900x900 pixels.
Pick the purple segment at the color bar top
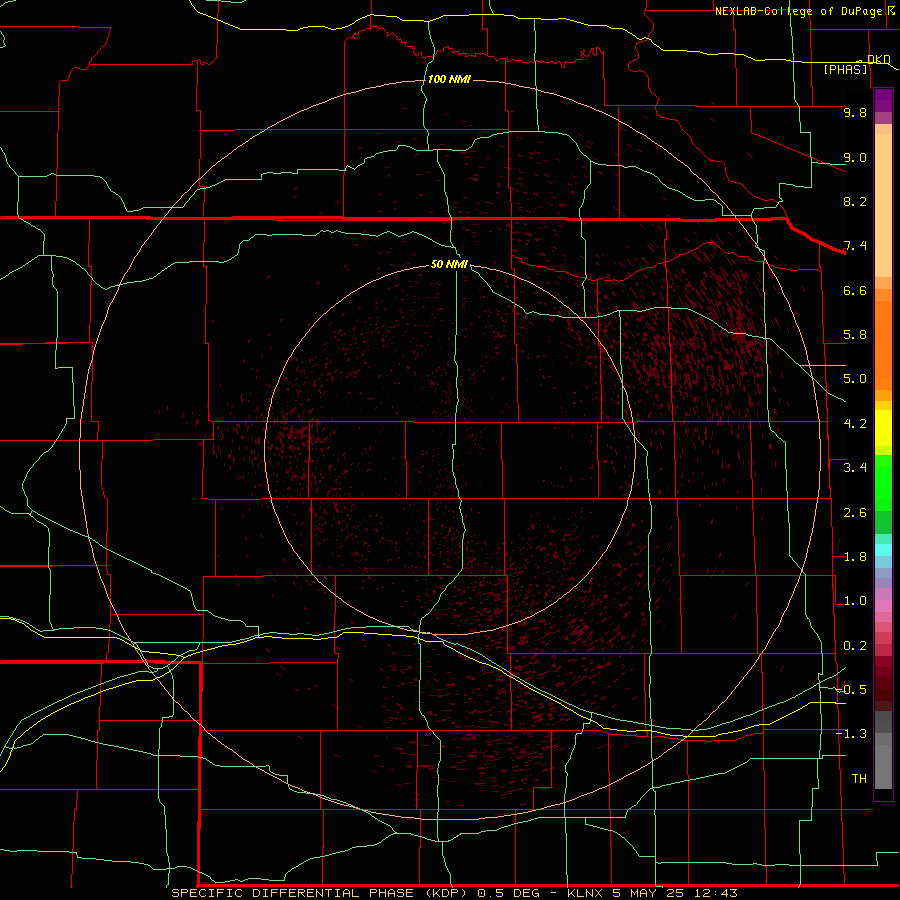[883, 100]
